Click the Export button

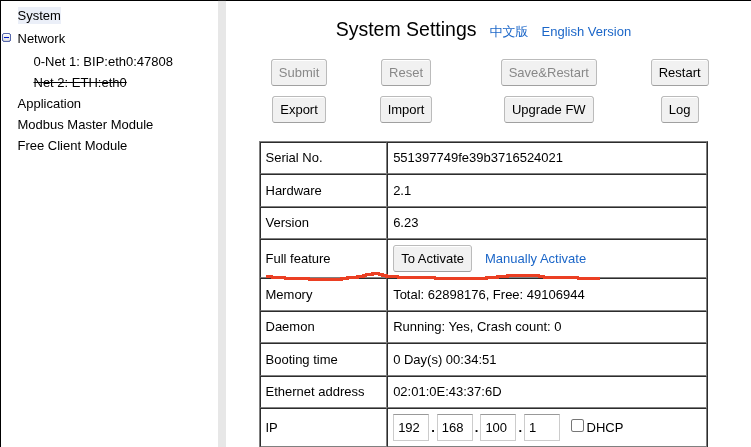[299, 109]
